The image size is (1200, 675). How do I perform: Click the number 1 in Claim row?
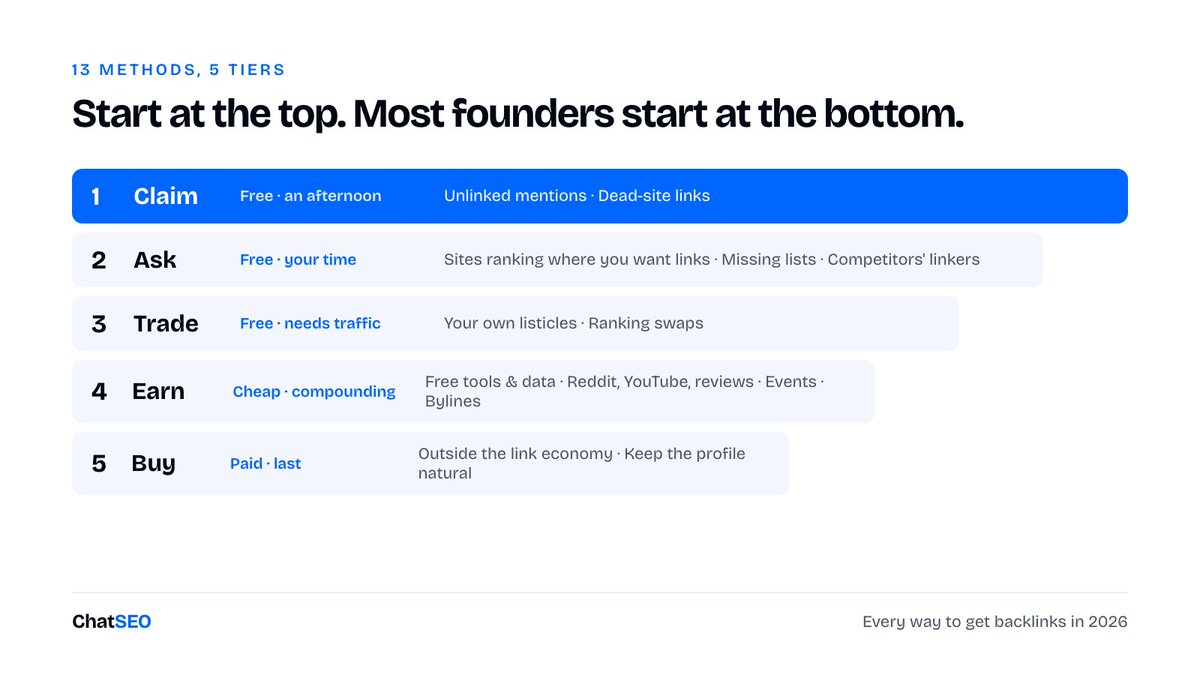pos(96,196)
